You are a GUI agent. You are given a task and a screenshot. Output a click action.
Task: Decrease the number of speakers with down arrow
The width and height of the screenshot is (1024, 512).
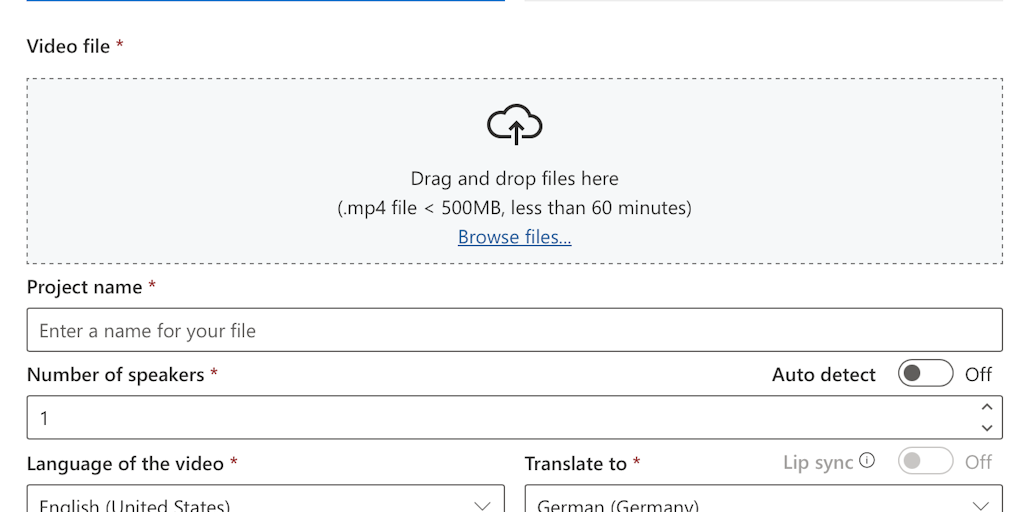[987, 428]
